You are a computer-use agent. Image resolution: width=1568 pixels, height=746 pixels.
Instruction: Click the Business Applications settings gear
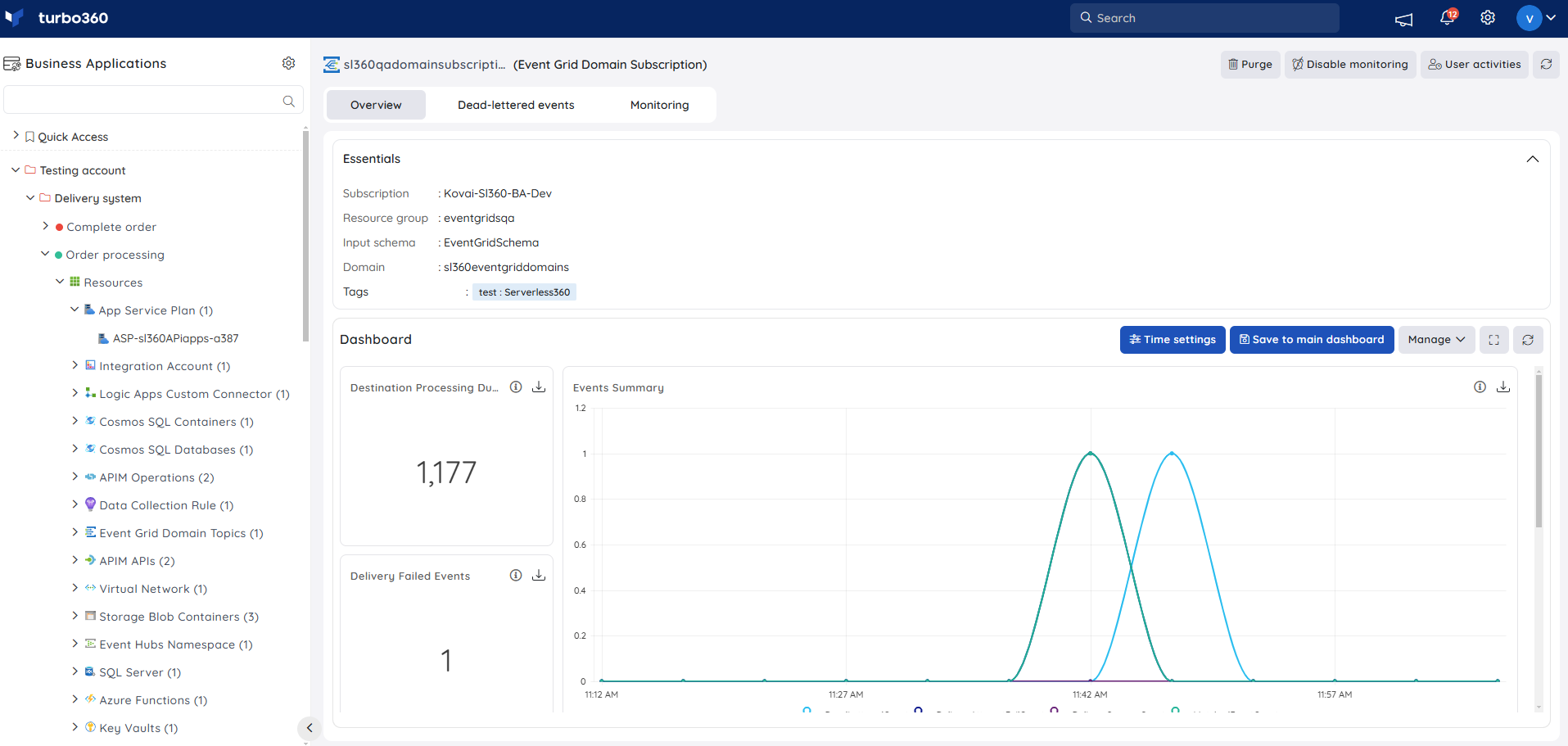pos(289,63)
